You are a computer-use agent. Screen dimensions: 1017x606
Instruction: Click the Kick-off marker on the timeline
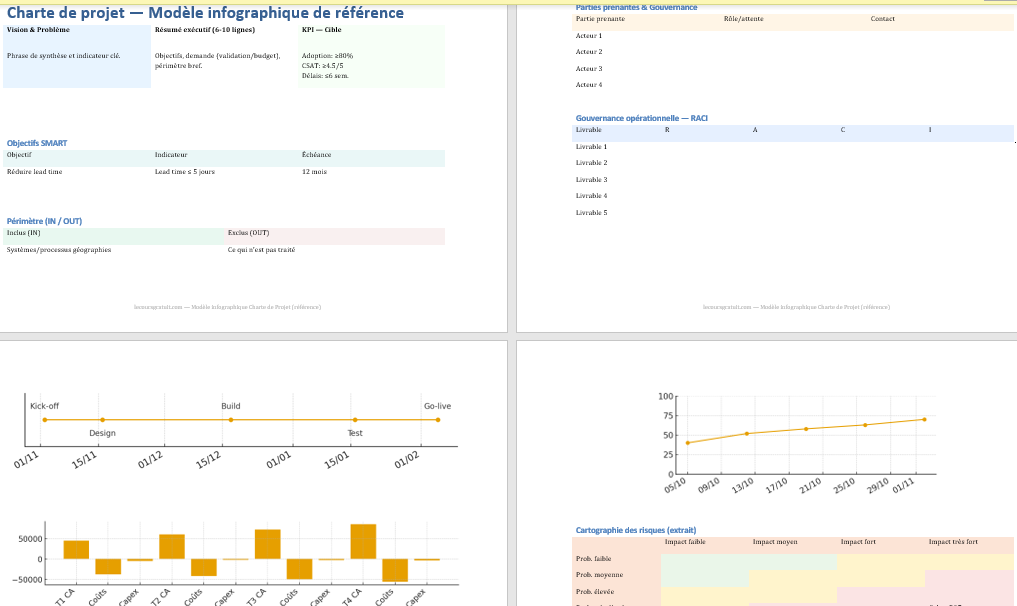(x=43, y=420)
